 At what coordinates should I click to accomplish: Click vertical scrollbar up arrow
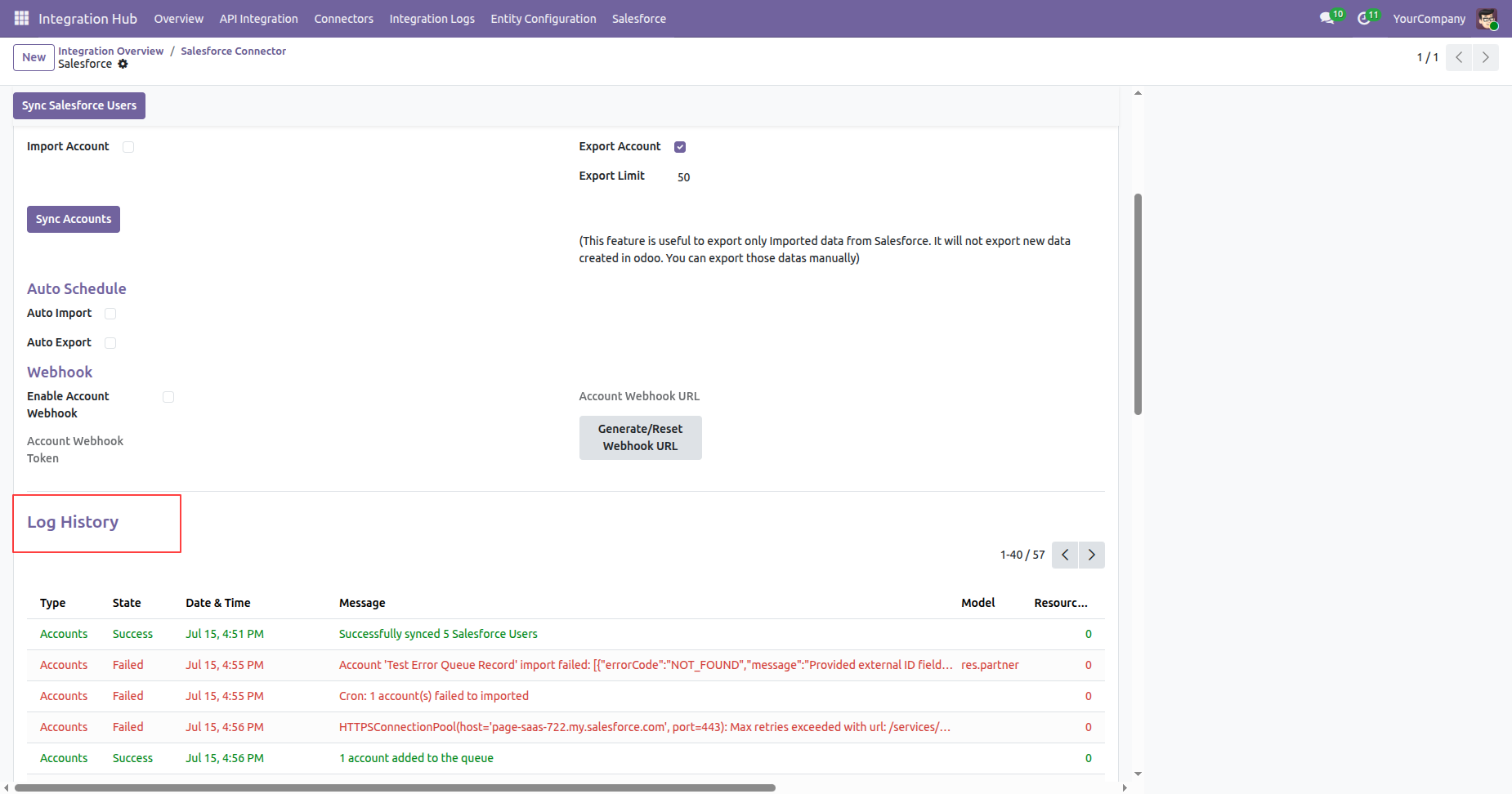(1138, 93)
